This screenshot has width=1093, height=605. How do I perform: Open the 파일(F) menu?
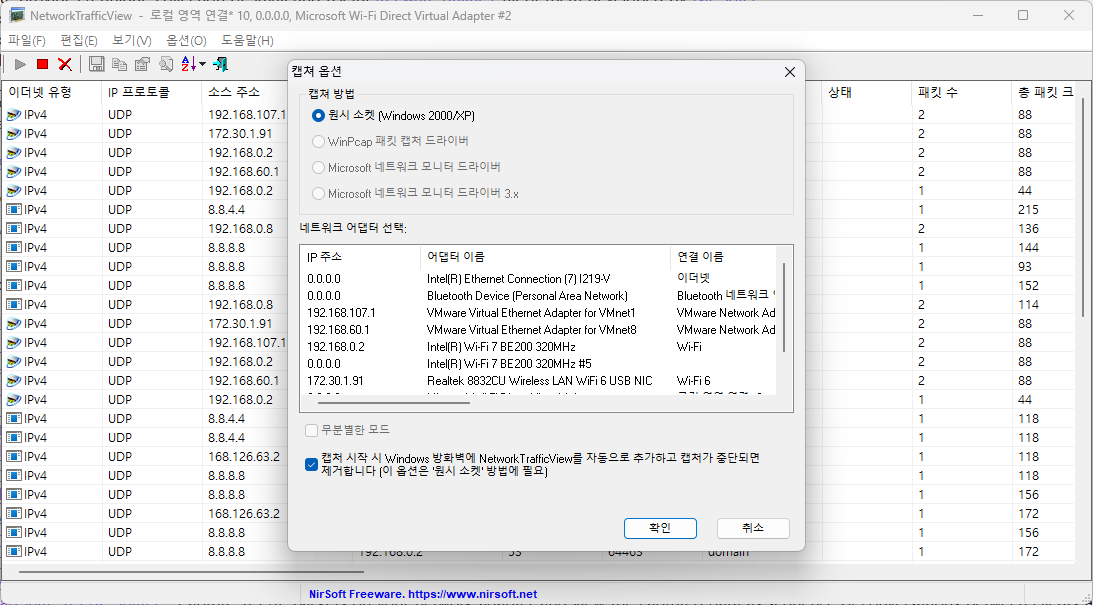coord(26,40)
